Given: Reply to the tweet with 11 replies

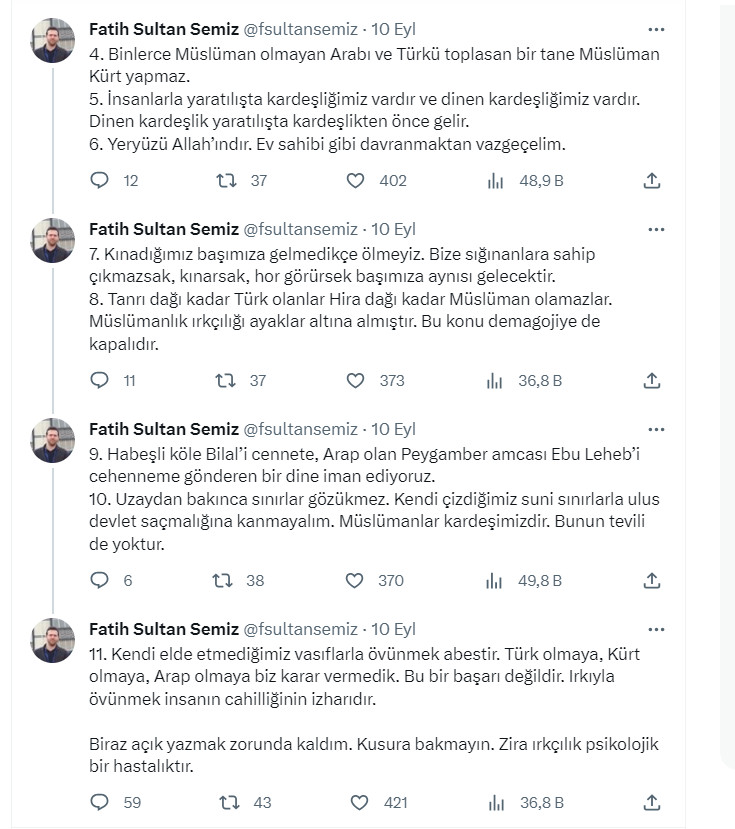Looking at the screenshot, I should 99,381.
